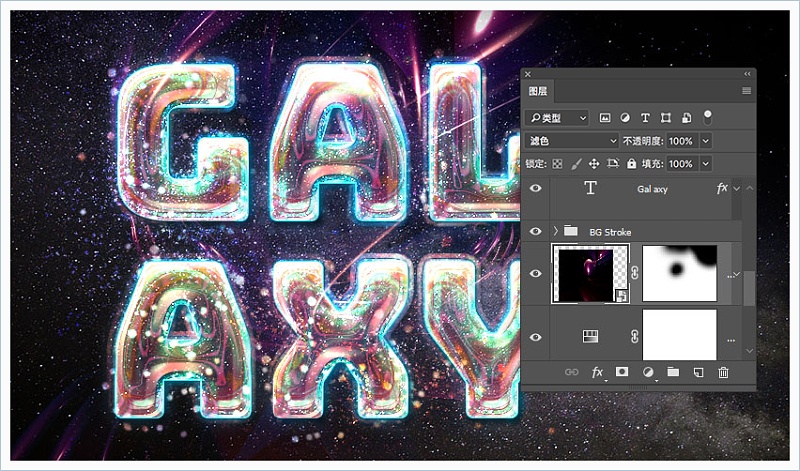Create a new layer with bottom icon
Viewport: 800px width, 471px height.
pos(698,372)
